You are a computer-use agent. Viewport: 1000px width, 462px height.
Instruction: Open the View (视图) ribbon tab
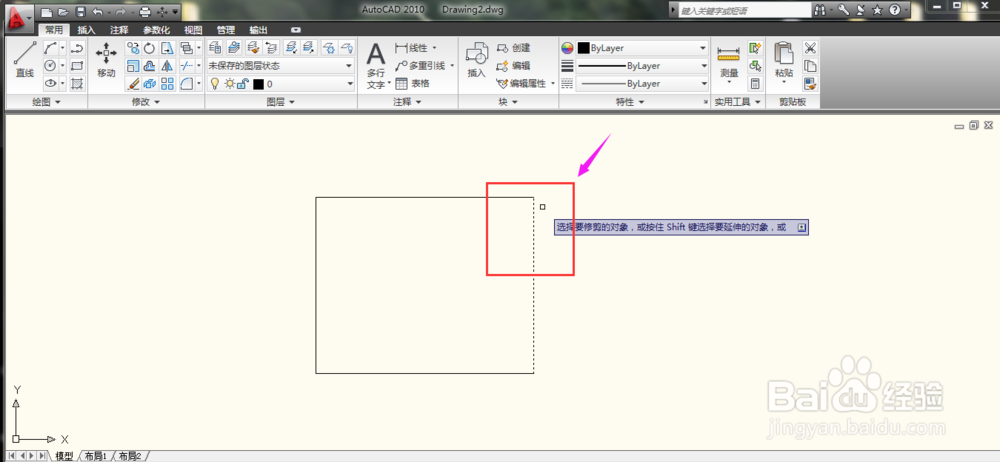point(193,30)
